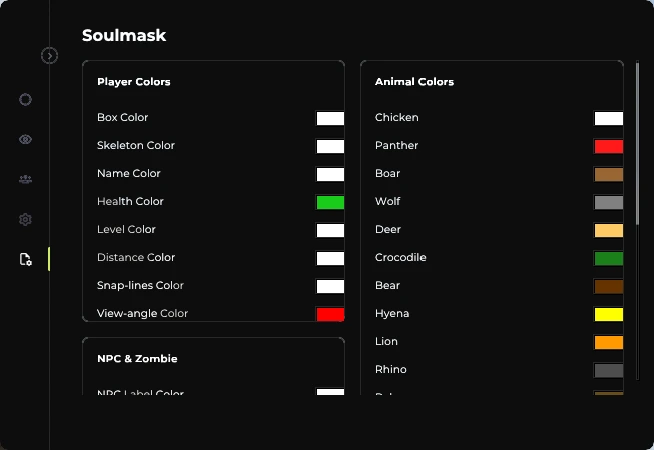Click the Skeleton Color label
The image size is (654, 450).
point(136,145)
